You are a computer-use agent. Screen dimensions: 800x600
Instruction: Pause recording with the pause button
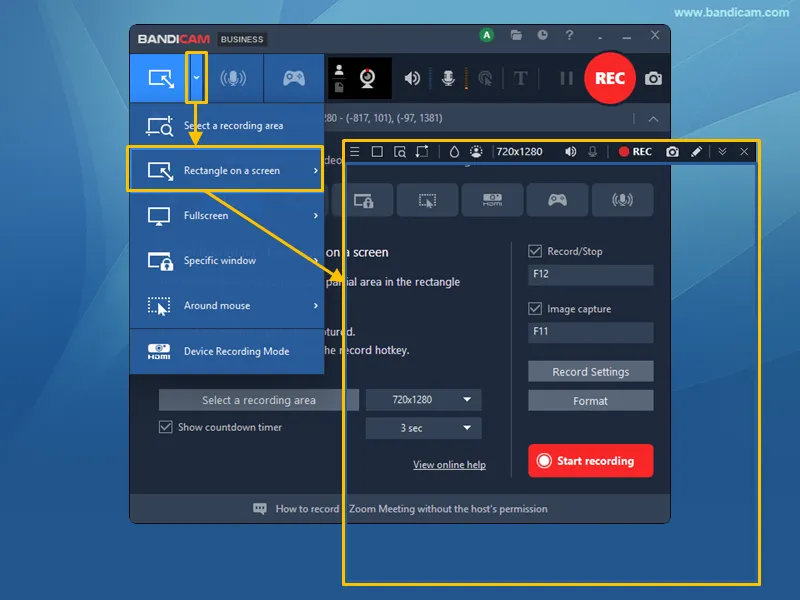pos(566,78)
